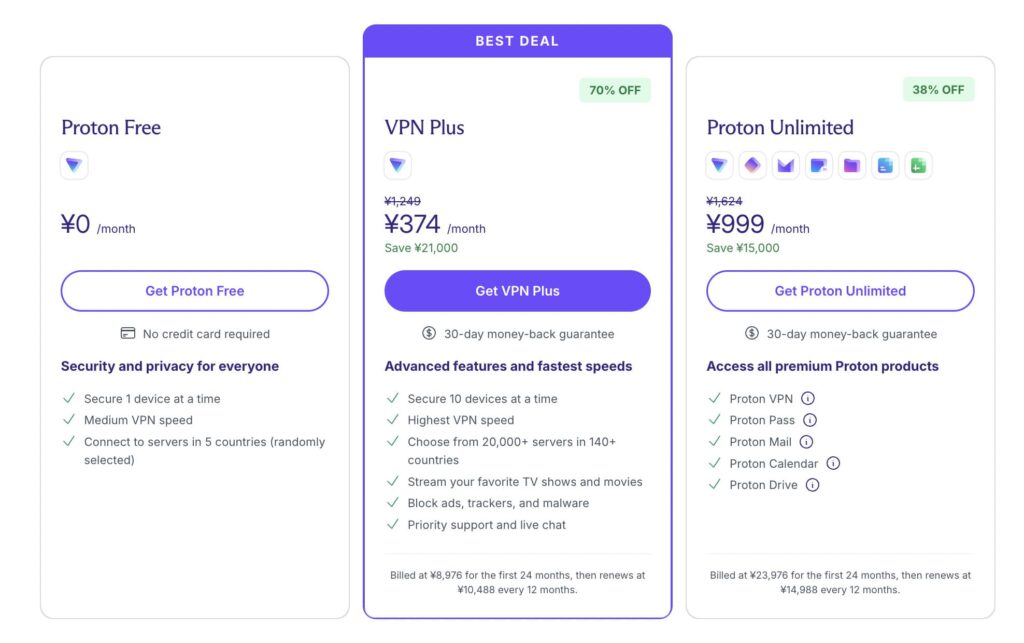This screenshot has width=1024, height=643.
Task: Click the Get Proton Free button
Action: [195, 291]
